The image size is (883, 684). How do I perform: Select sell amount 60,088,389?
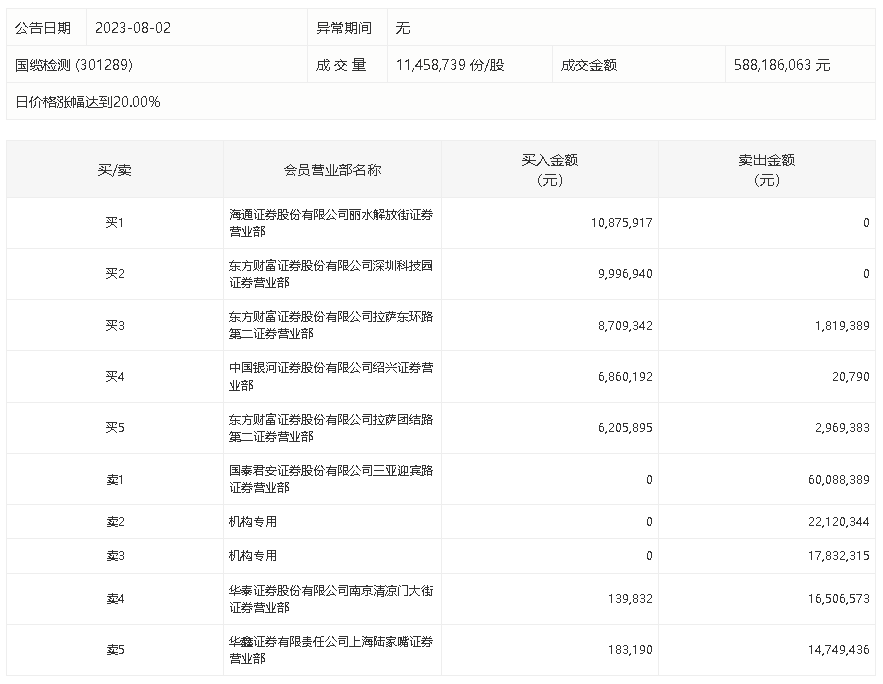839,480
